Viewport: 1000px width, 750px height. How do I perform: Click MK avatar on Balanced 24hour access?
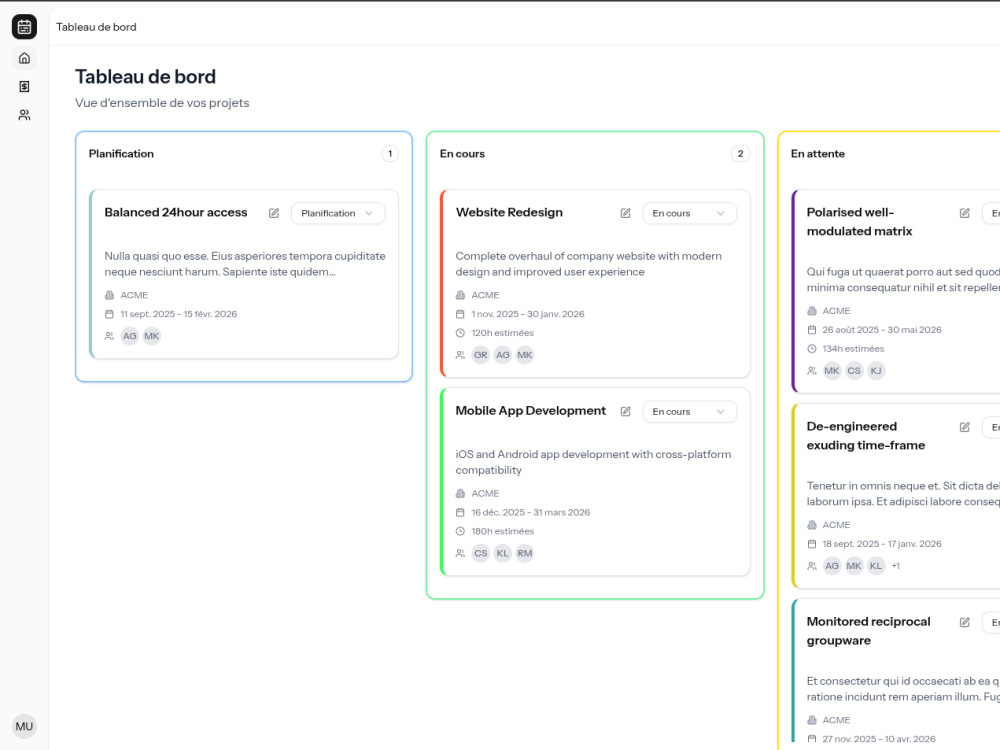coord(152,336)
